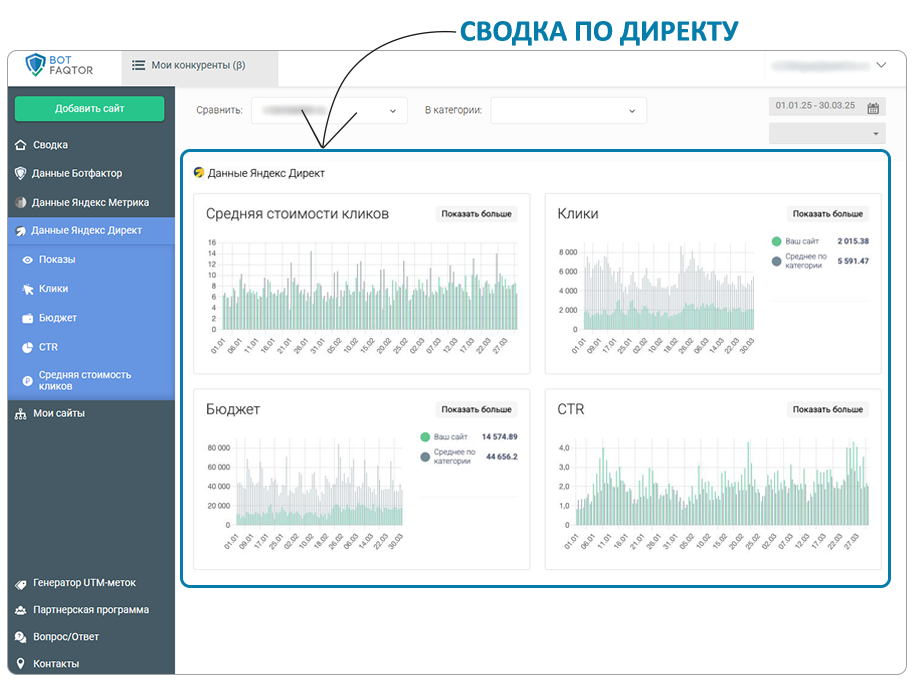915x689 pixels.
Task: Click the calendar icon beside date range
Action: click(x=873, y=109)
